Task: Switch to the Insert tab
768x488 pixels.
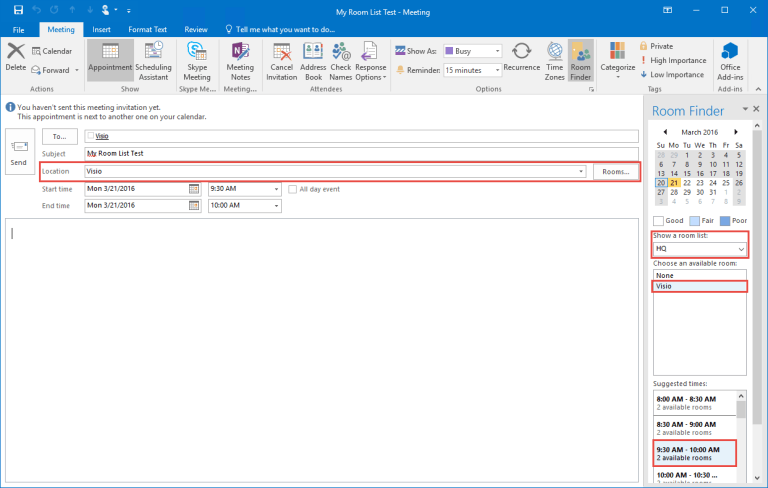Action: click(101, 29)
